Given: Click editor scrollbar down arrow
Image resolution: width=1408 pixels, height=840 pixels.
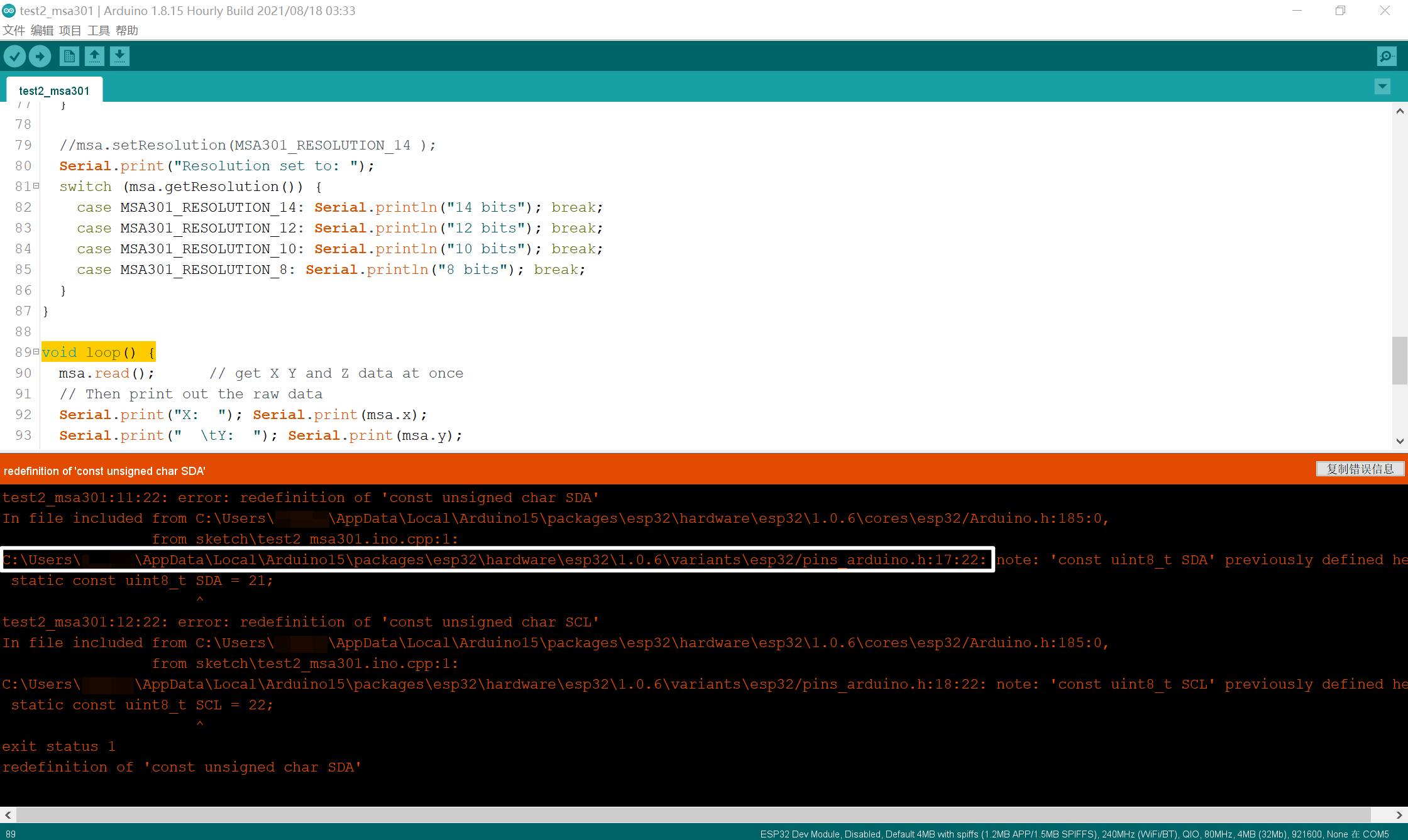Looking at the screenshot, I should [1400, 441].
